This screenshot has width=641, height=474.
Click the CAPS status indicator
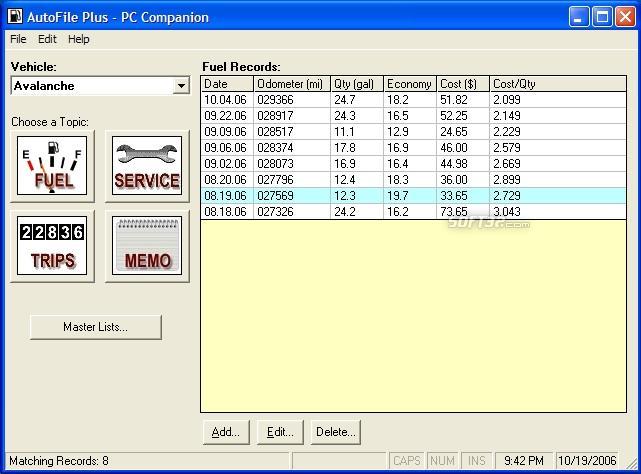407,461
